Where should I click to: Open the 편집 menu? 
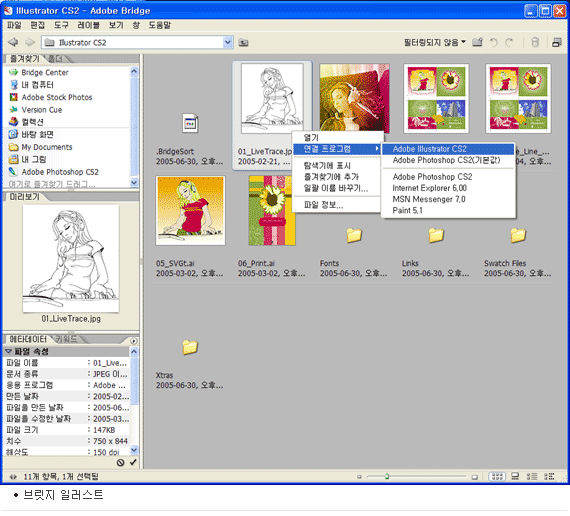pos(37,25)
